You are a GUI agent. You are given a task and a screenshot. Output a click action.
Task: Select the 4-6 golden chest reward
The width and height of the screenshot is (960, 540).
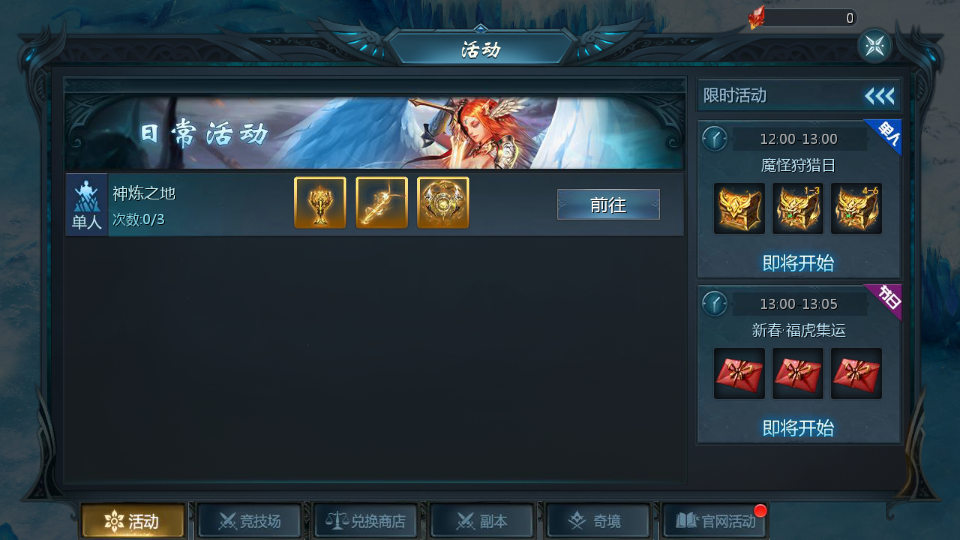coord(856,208)
